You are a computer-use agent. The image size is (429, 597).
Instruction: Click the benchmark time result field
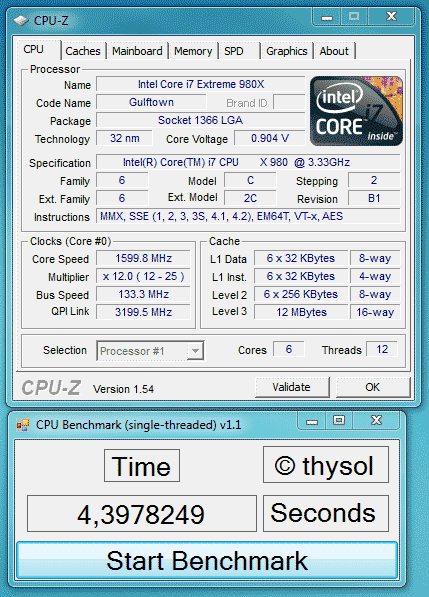pyautogui.click(x=142, y=514)
